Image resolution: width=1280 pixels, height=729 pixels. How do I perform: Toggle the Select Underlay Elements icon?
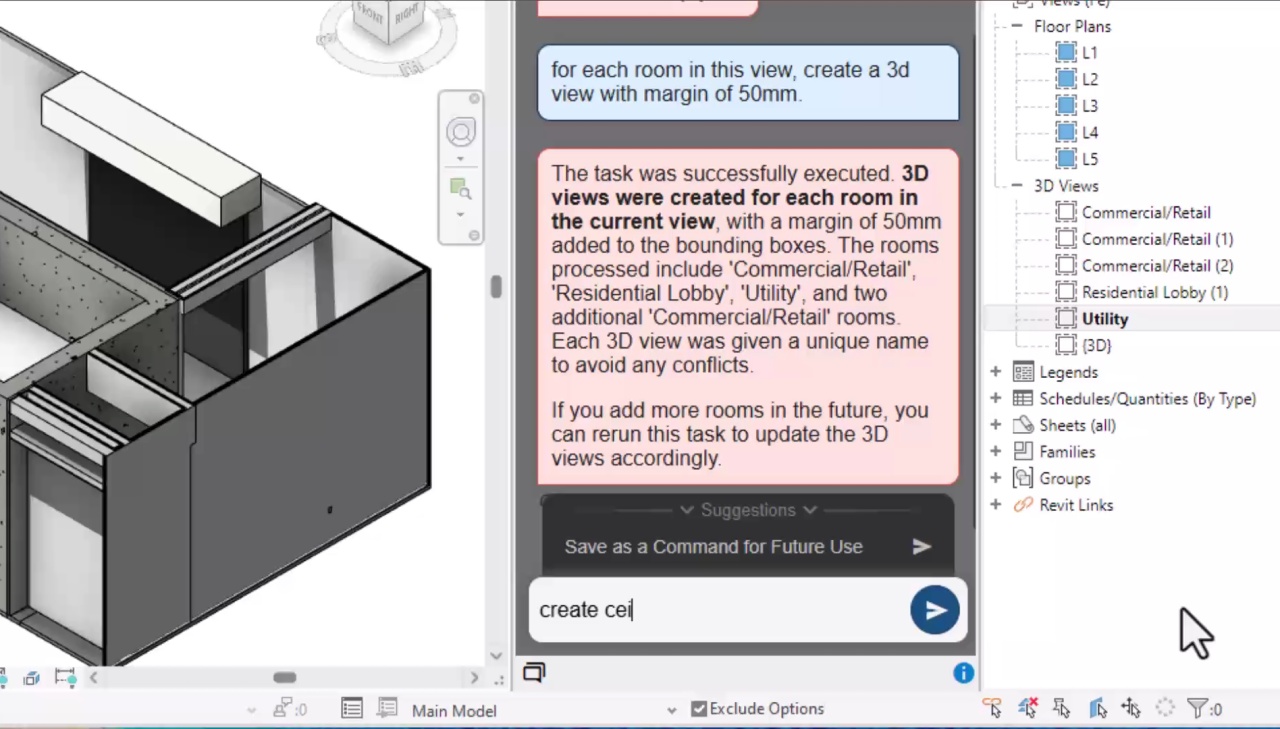pyautogui.click(x=1027, y=708)
